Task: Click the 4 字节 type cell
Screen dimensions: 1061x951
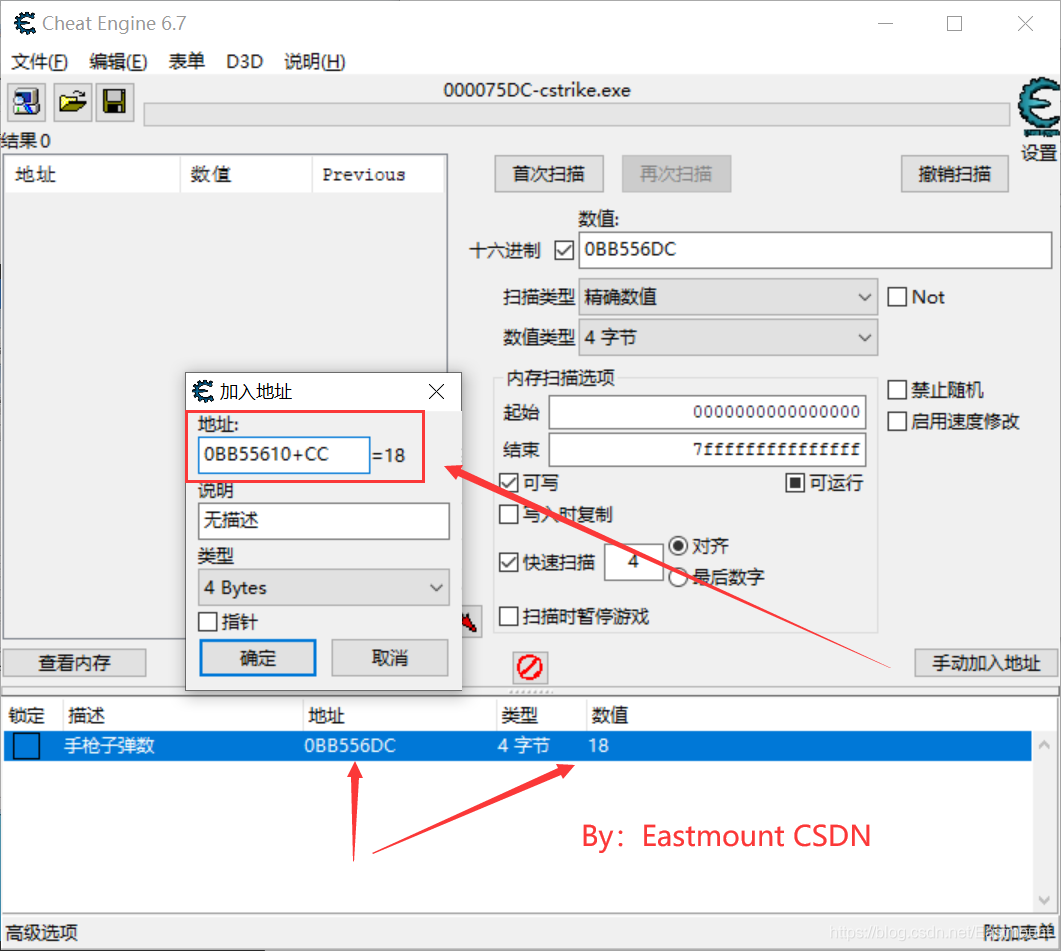Action: pyautogui.click(x=524, y=746)
